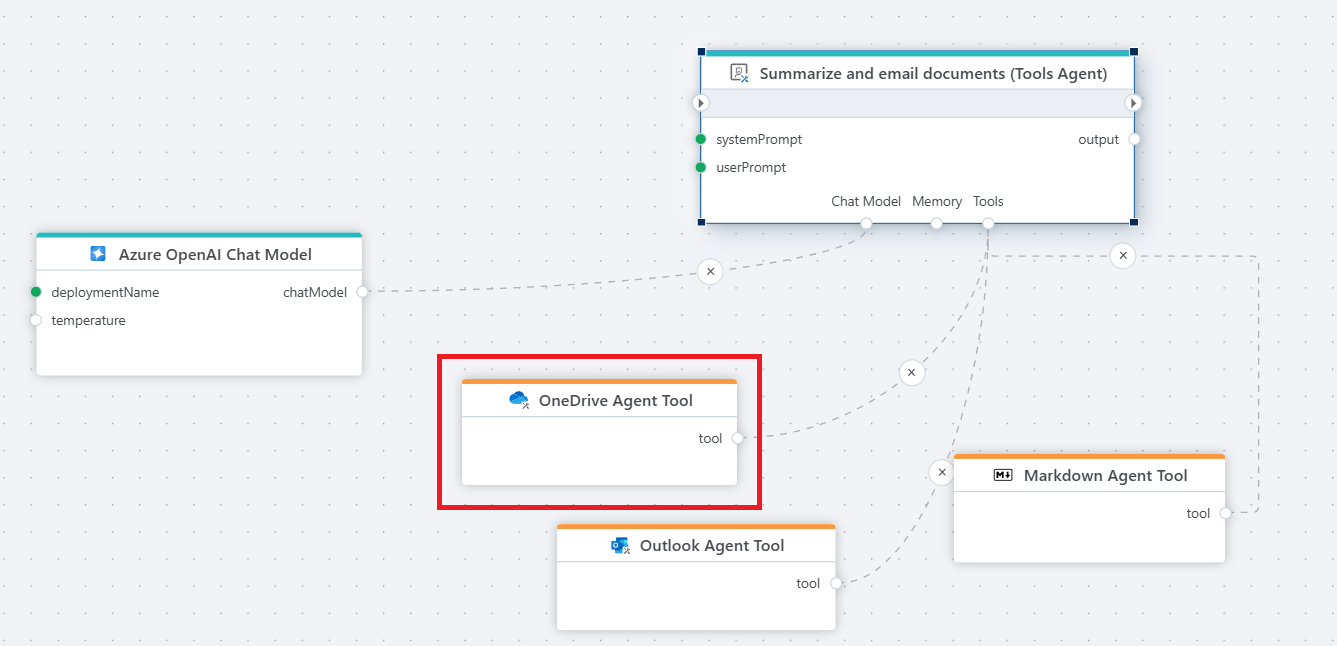The width and height of the screenshot is (1337, 646).
Task: Remove the chatModel connection with its X
Action: [x=710, y=271]
